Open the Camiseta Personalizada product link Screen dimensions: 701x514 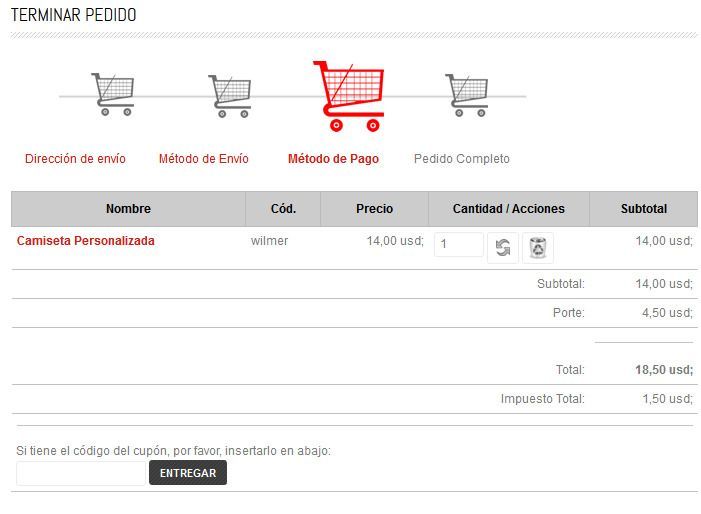point(86,240)
